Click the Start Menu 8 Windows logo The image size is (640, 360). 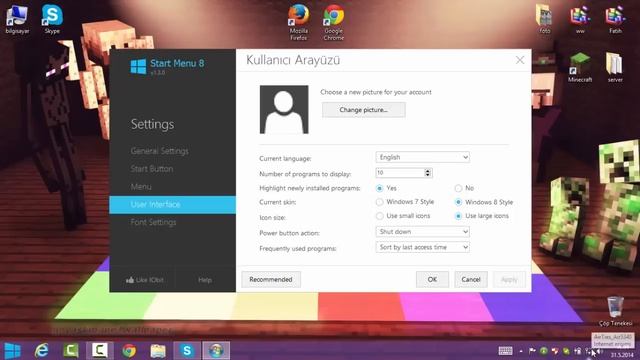138,66
